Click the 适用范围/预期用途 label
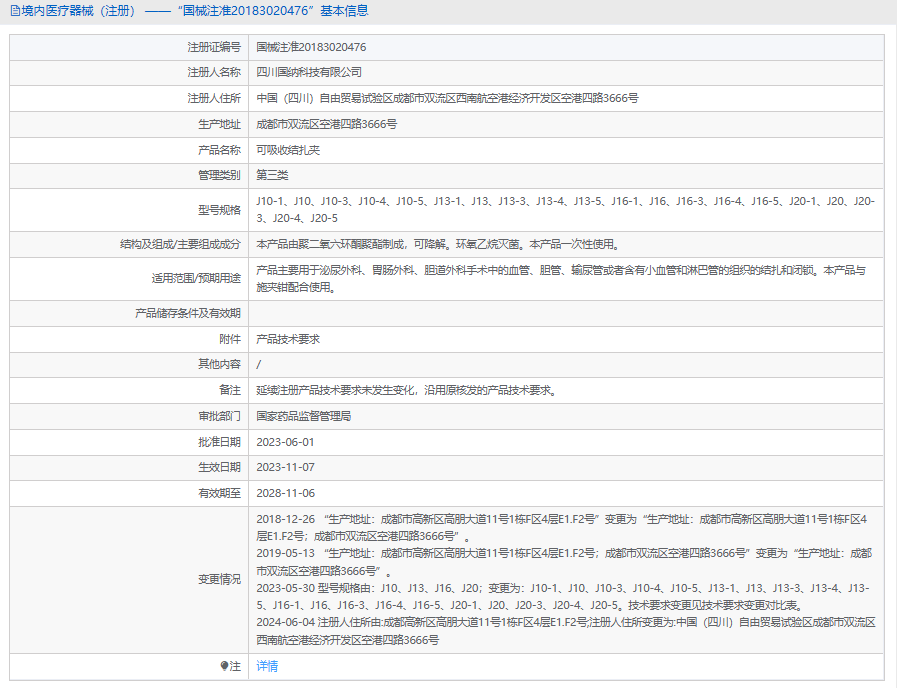897x688 pixels. (x=196, y=279)
